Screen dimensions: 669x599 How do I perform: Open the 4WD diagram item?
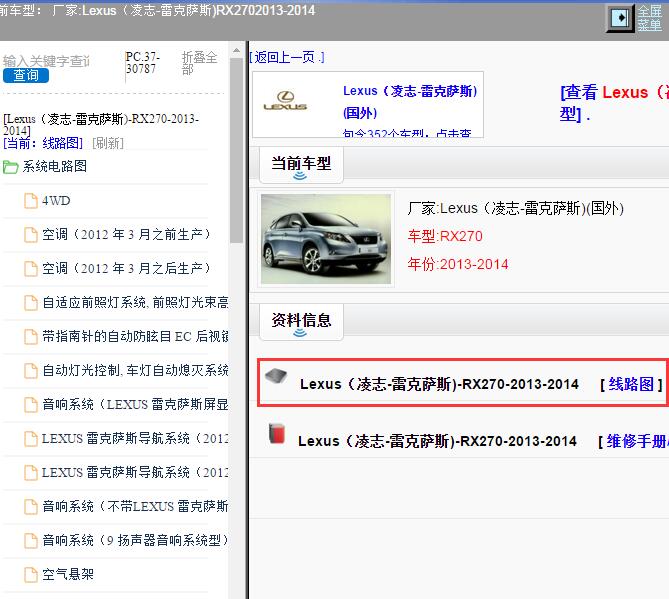(x=56, y=200)
